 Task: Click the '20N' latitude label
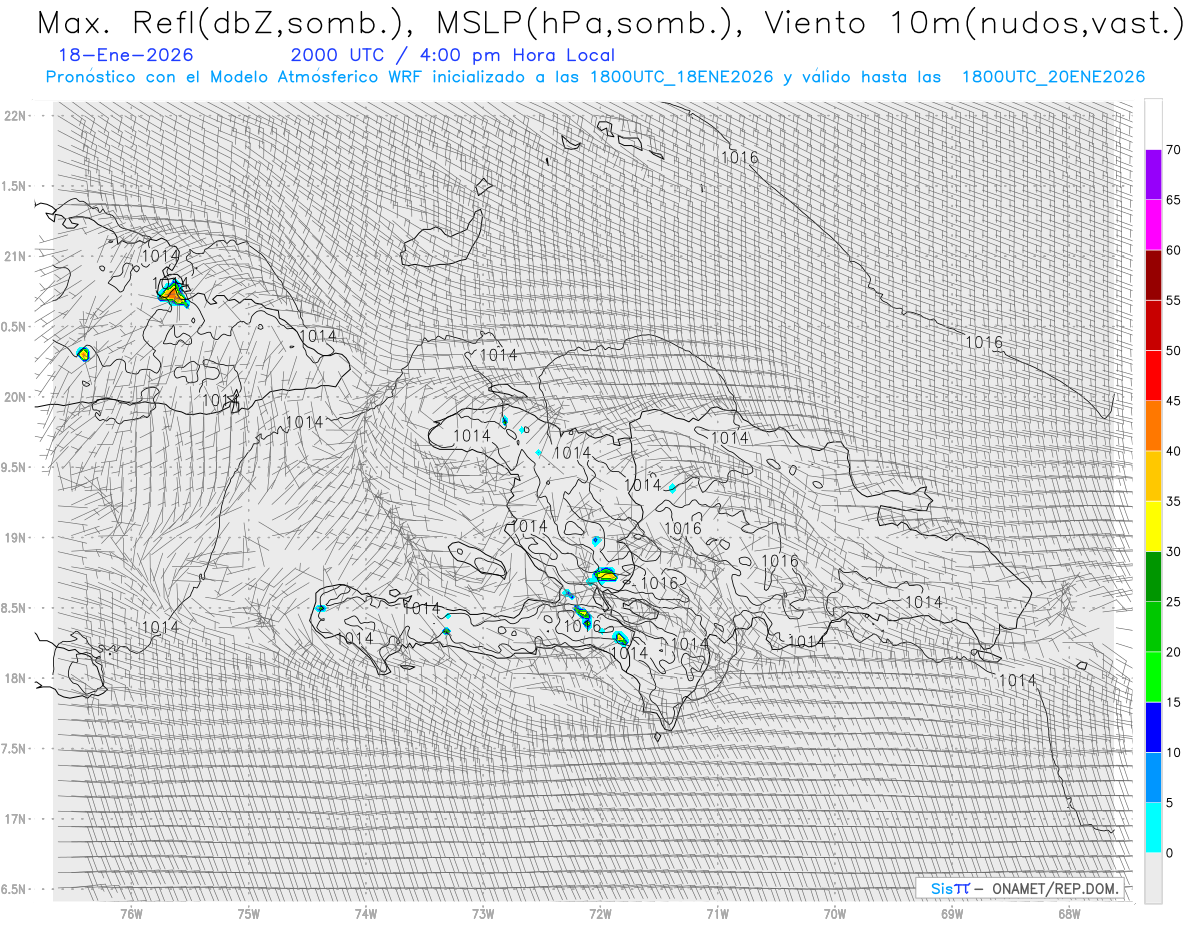pos(16,397)
